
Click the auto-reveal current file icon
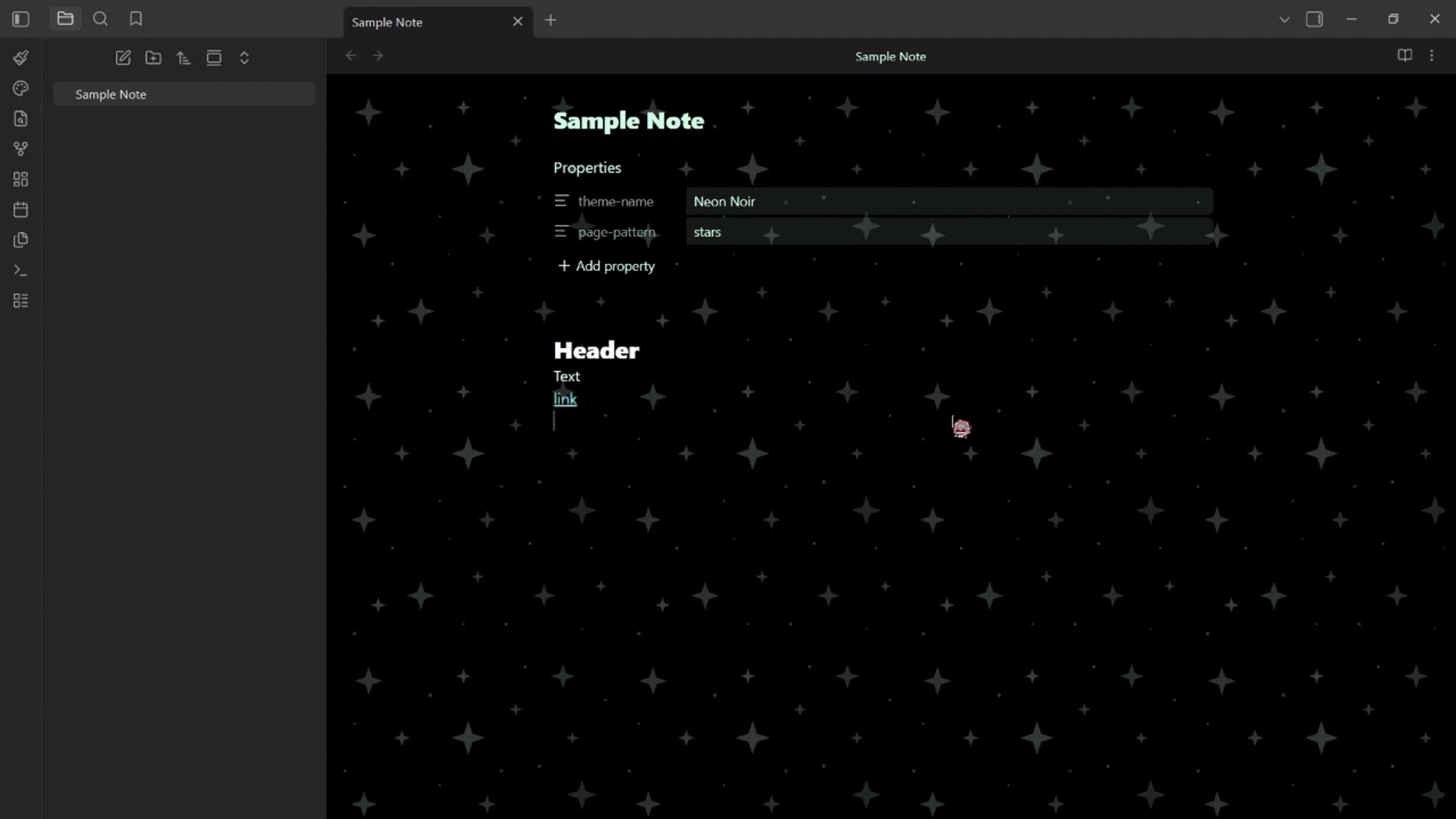(214, 58)
